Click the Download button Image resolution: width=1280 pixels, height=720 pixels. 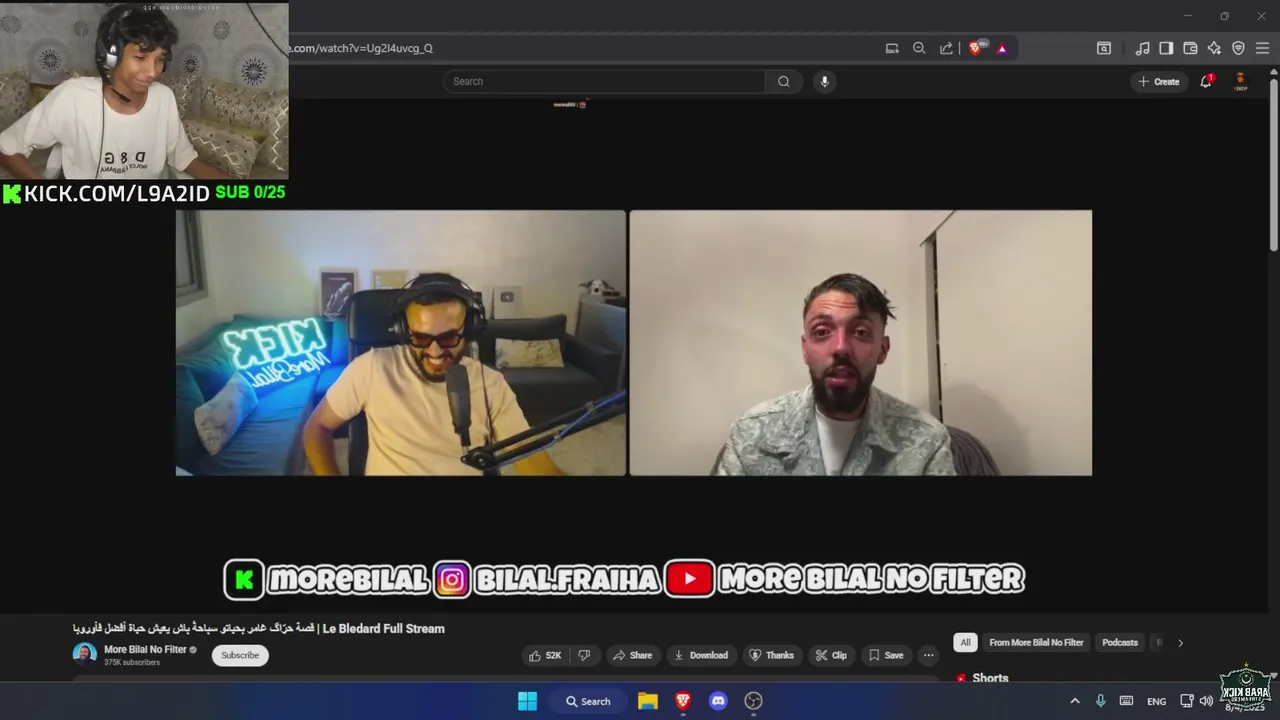[701, 655]
